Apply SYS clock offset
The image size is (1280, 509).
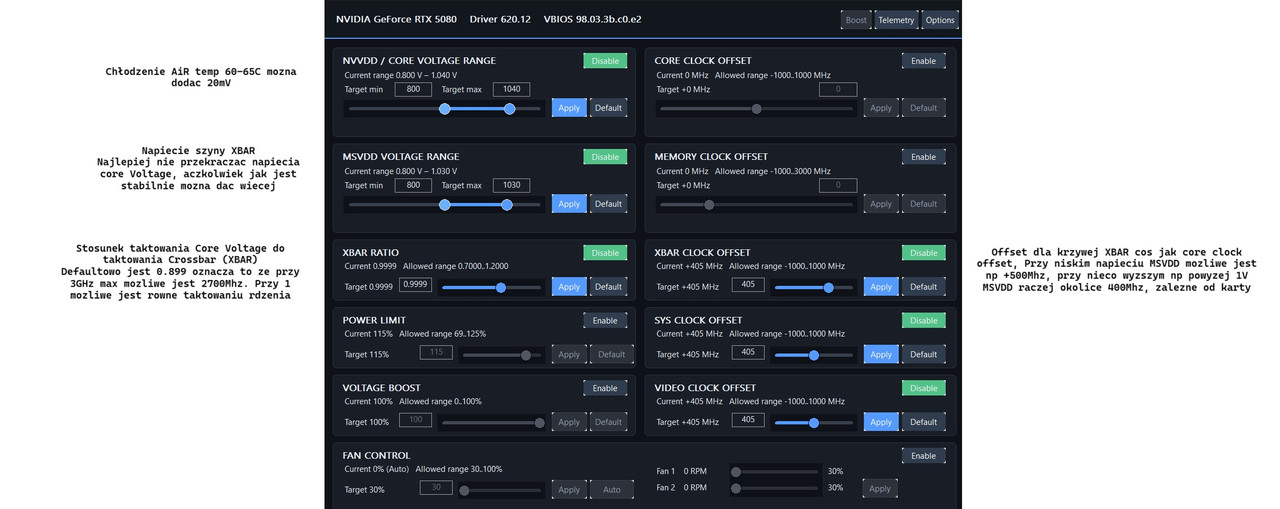881,355
